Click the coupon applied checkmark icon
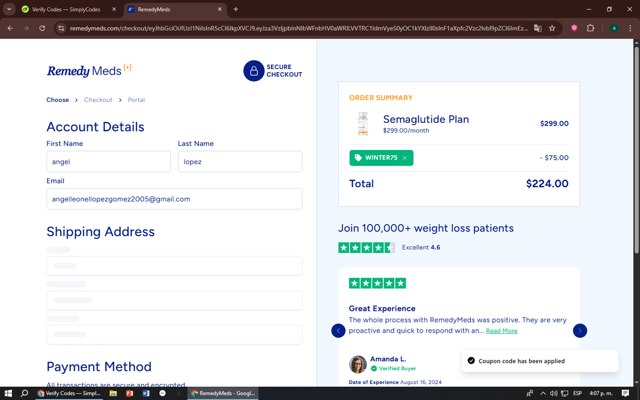The width and height of the screenshot is (640, 400). (x=471, y=361)
